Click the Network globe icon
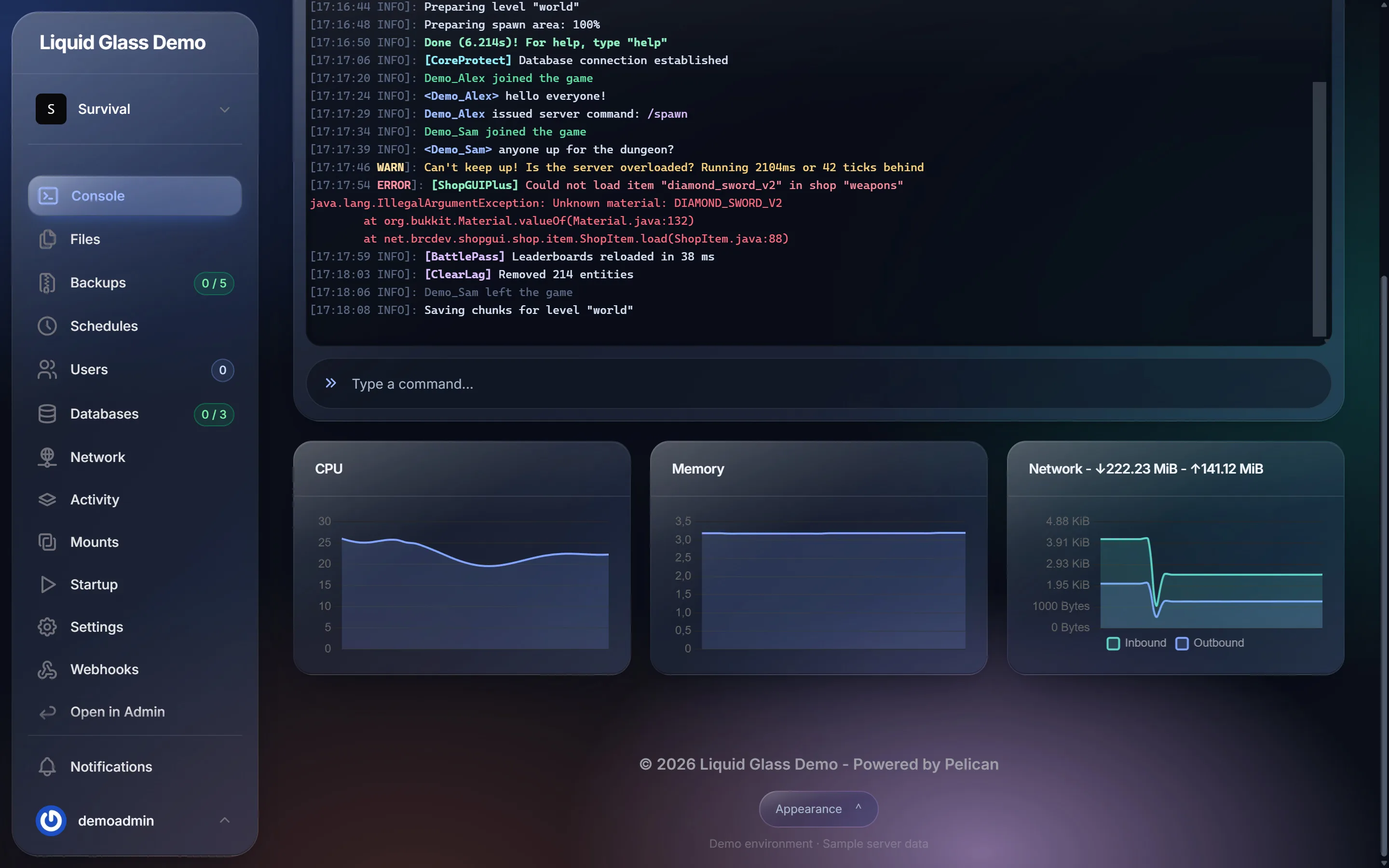The image size is (1389, 868). pyautogui.click(x=47, y=458)
